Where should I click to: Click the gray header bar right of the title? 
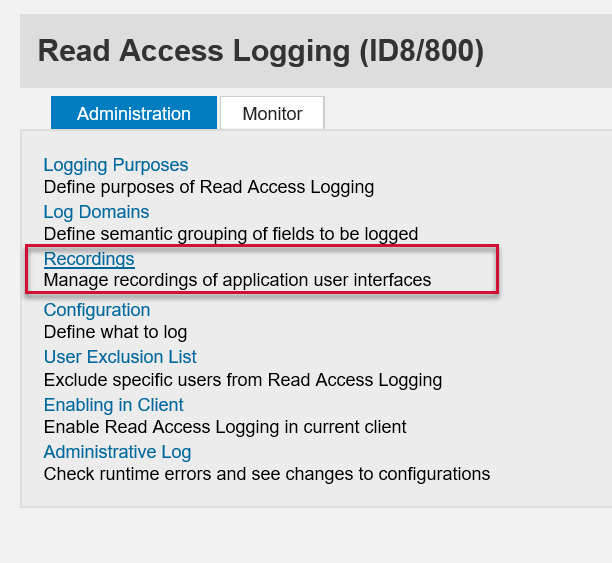[x=550, y=51]
